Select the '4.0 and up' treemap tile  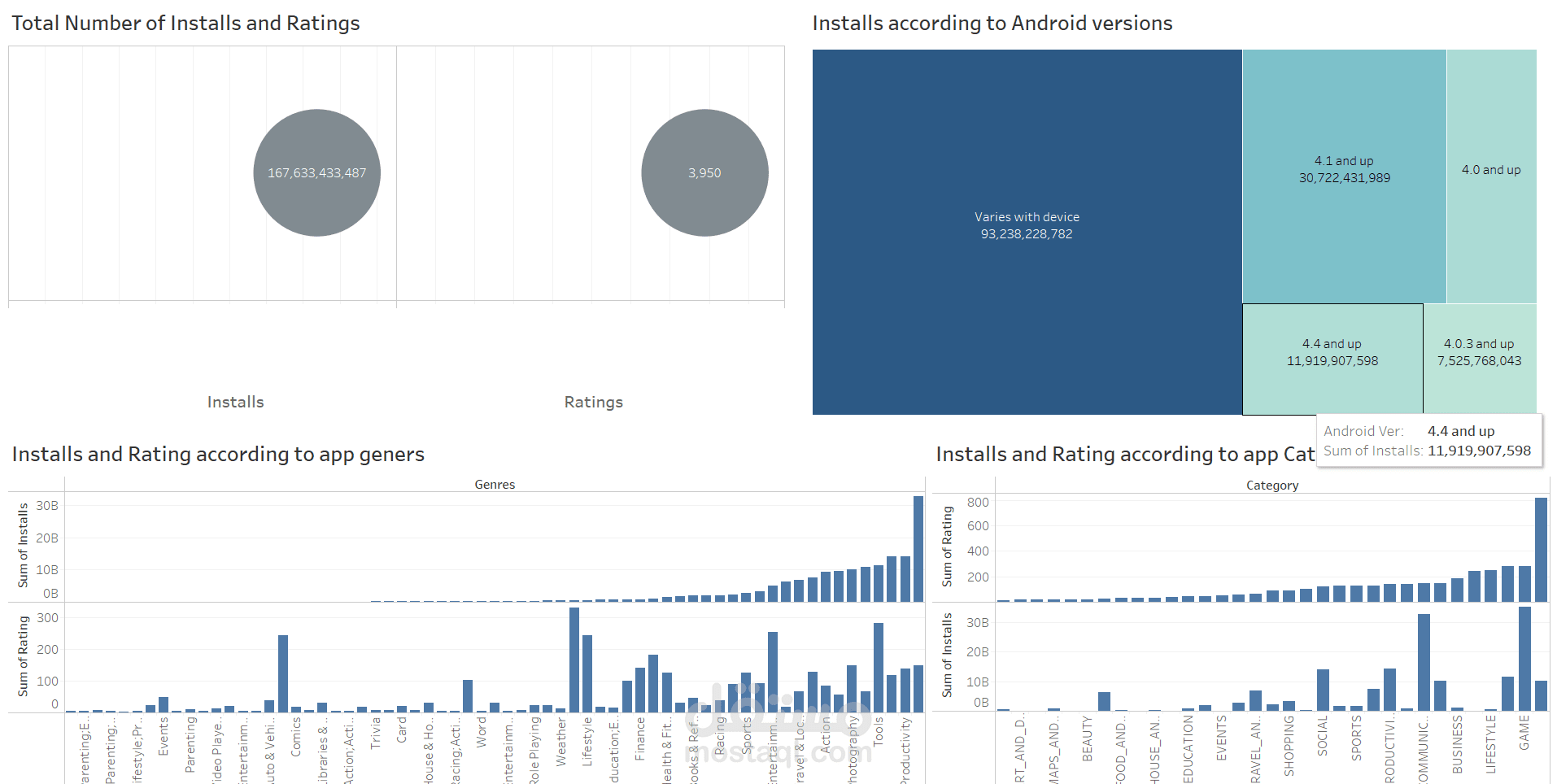click(x=1491, y=176)
